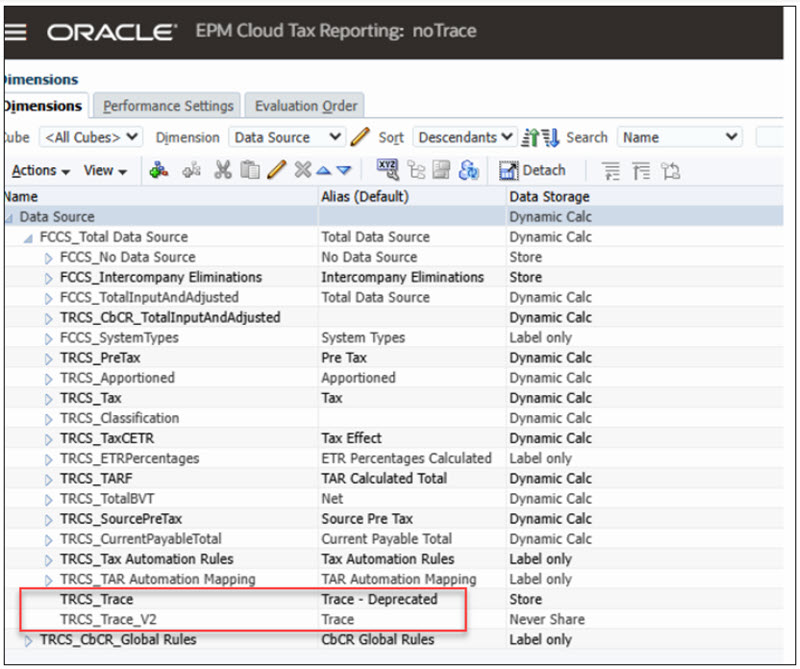Expand TRCS_Tax node

[x=48, y=399]
